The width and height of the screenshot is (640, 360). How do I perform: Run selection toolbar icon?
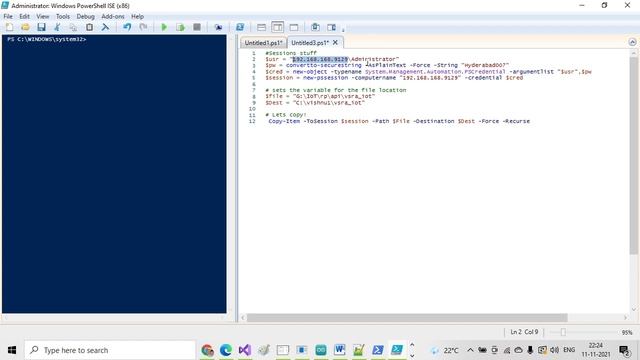(x=180, y=27)
